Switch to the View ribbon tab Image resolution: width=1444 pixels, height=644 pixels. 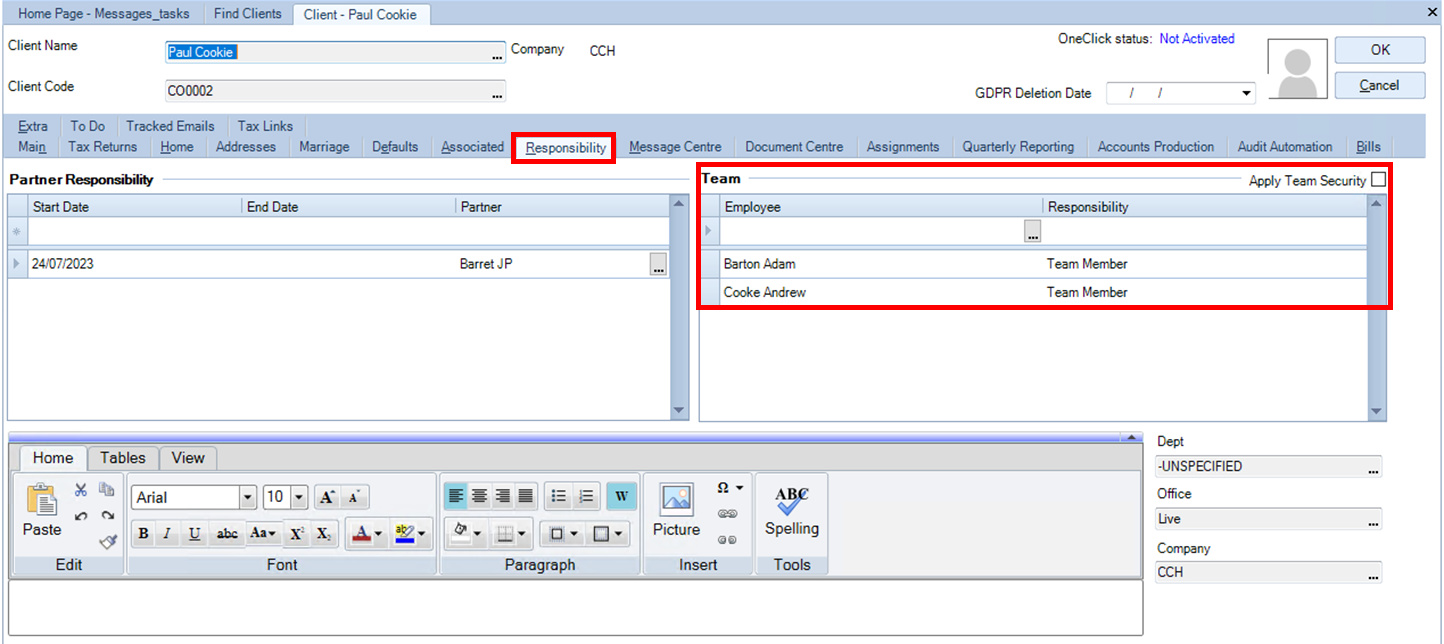[188, 458]
